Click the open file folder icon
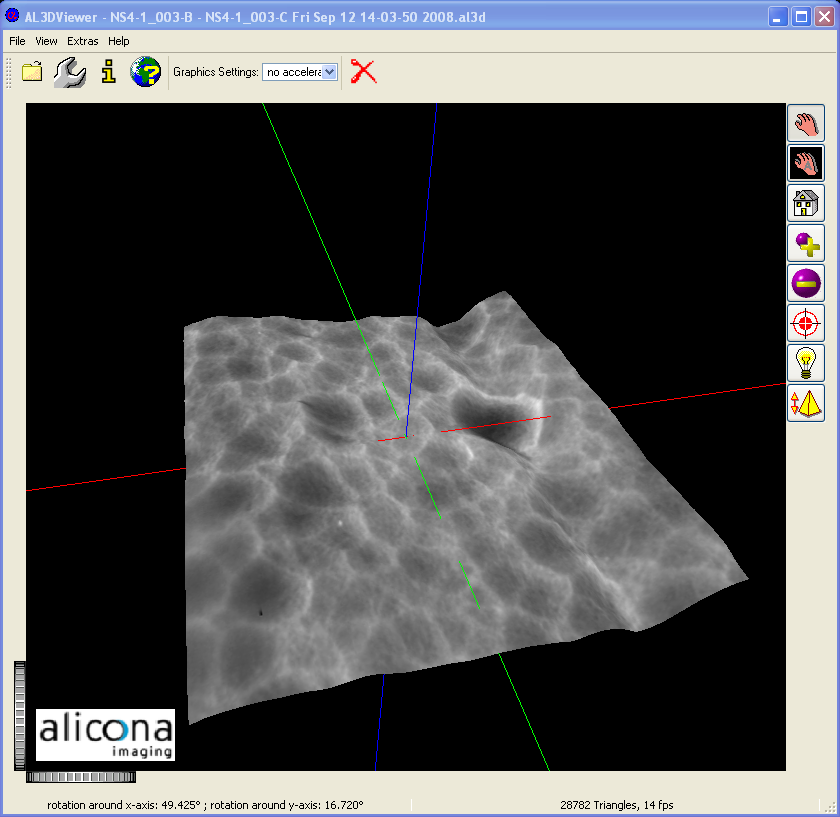The height and width of the screenshot is (817, 840). click(x=32, y=72)
